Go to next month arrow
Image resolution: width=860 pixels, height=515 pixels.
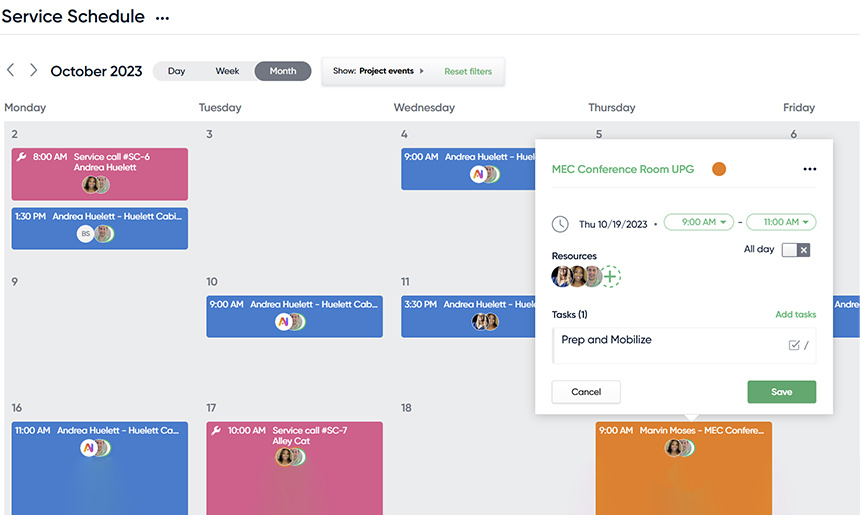33,70
